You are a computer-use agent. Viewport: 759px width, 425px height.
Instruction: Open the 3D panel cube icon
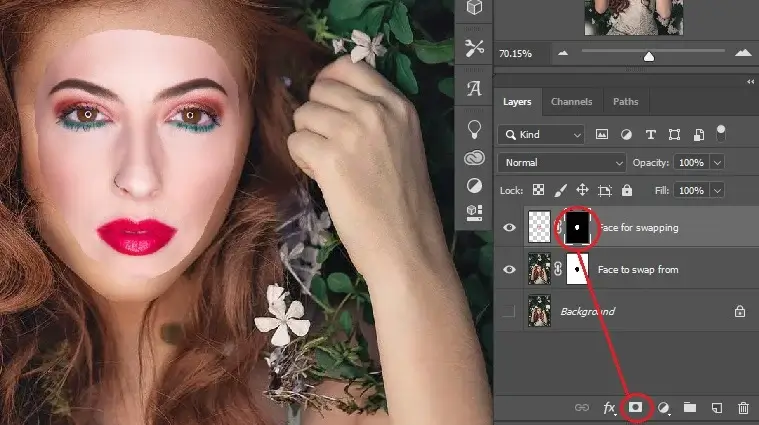pyautogui.click(x=474, y=7)
